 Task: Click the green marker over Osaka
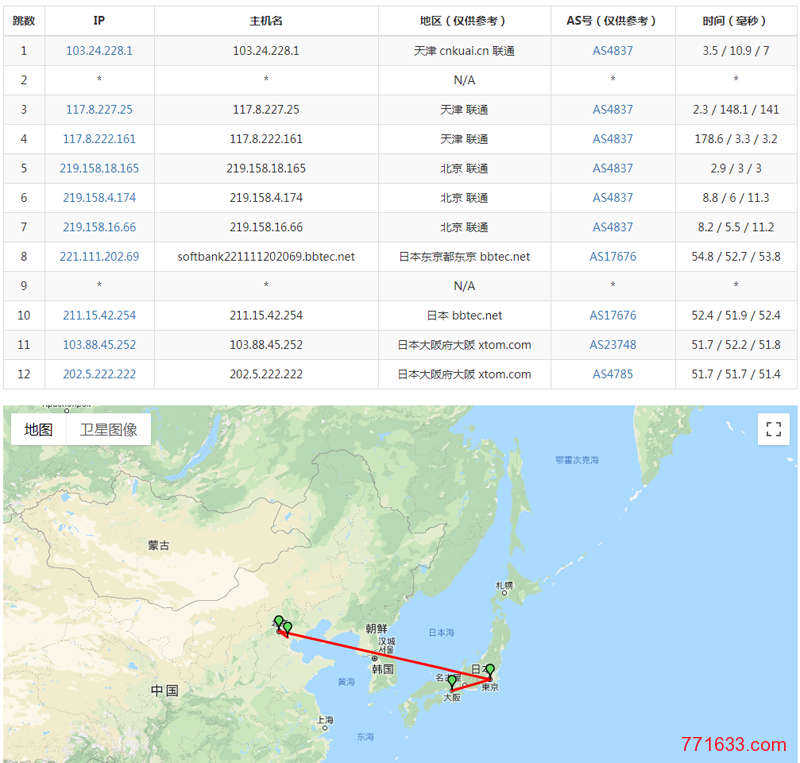coord(452,682)
